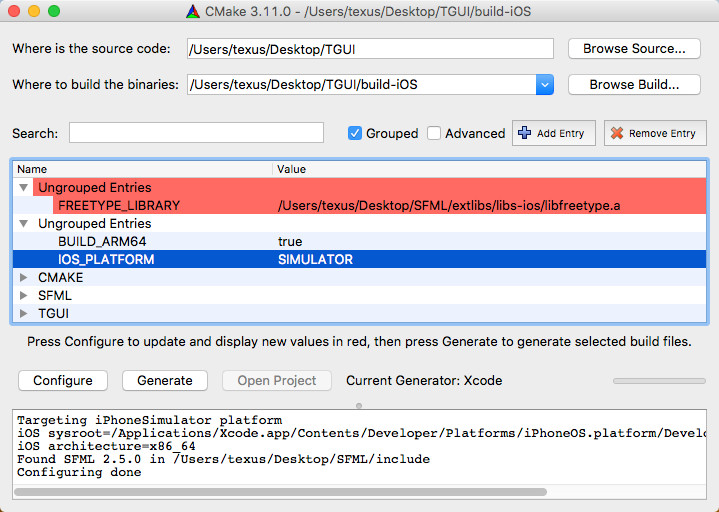
Task: Expand the CMAKE group
Action: click(23, 278)
